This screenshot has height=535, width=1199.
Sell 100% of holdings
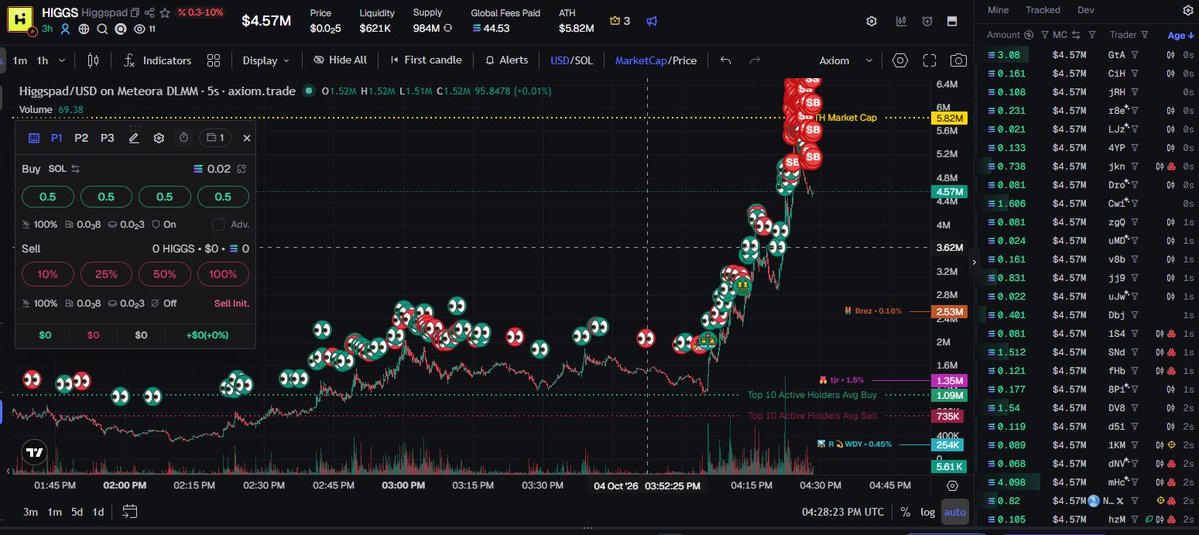pos(223,274)
